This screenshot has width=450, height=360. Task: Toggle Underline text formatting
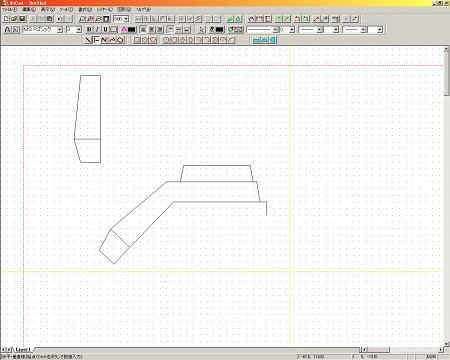pos(105,30)
